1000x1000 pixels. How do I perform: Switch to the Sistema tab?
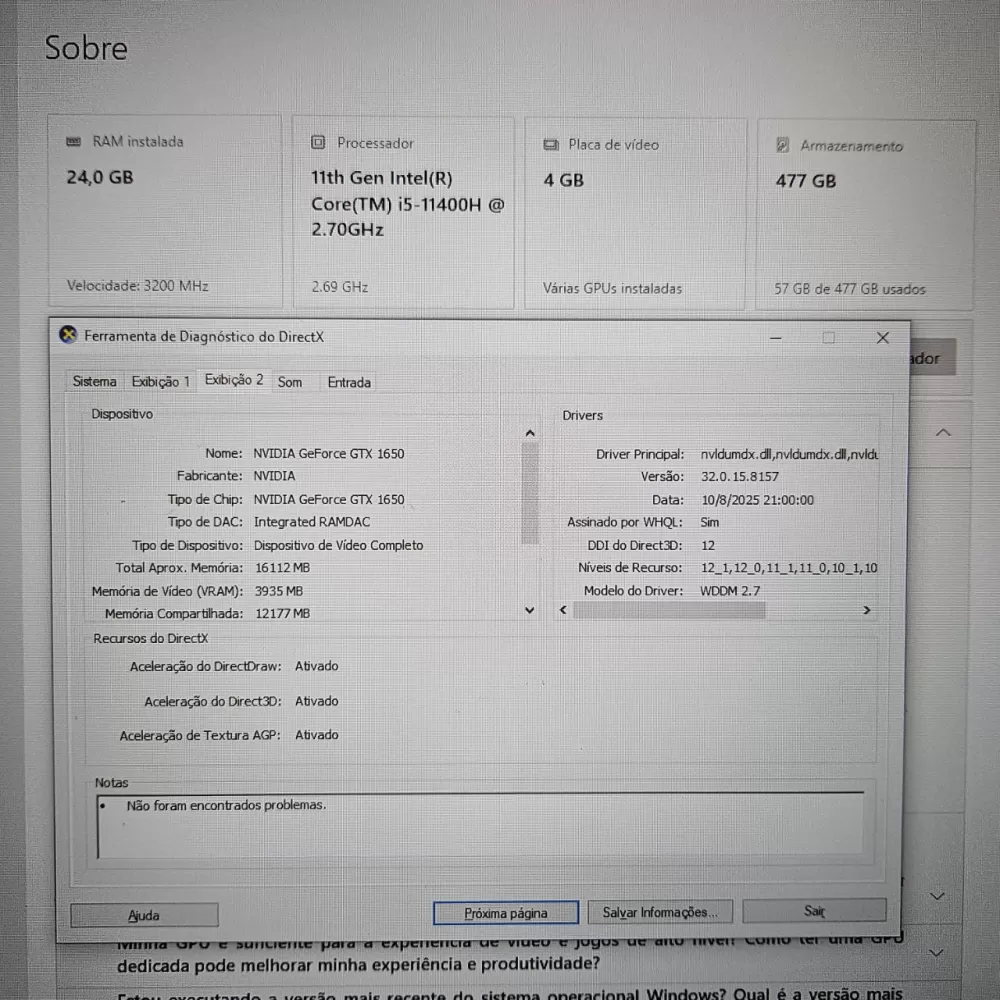click(x=94, y=382)
